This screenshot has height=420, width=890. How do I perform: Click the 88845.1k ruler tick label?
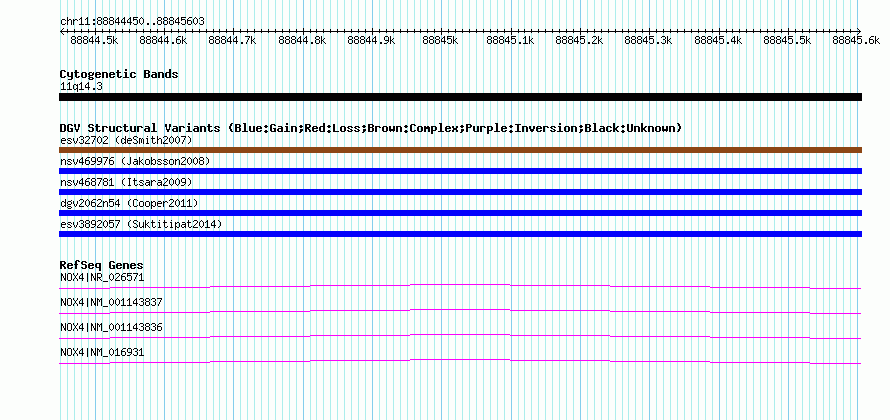click(510, 40)
